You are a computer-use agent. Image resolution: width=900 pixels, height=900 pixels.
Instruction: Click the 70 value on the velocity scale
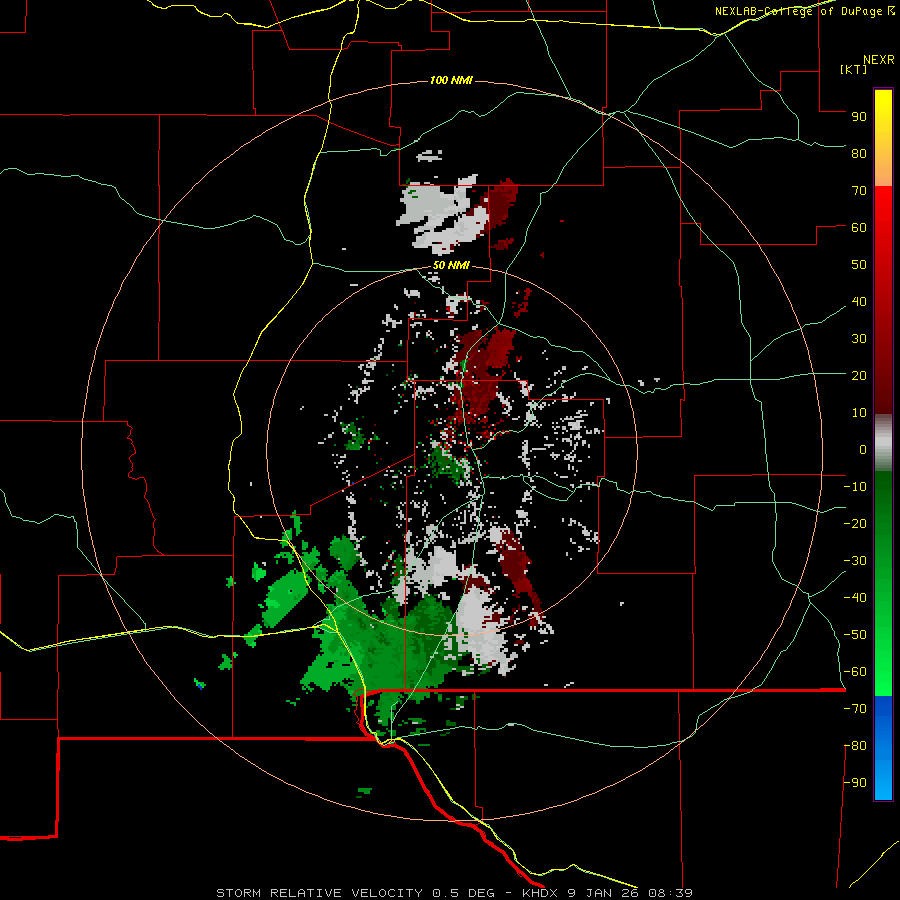[x=859, y=191]
